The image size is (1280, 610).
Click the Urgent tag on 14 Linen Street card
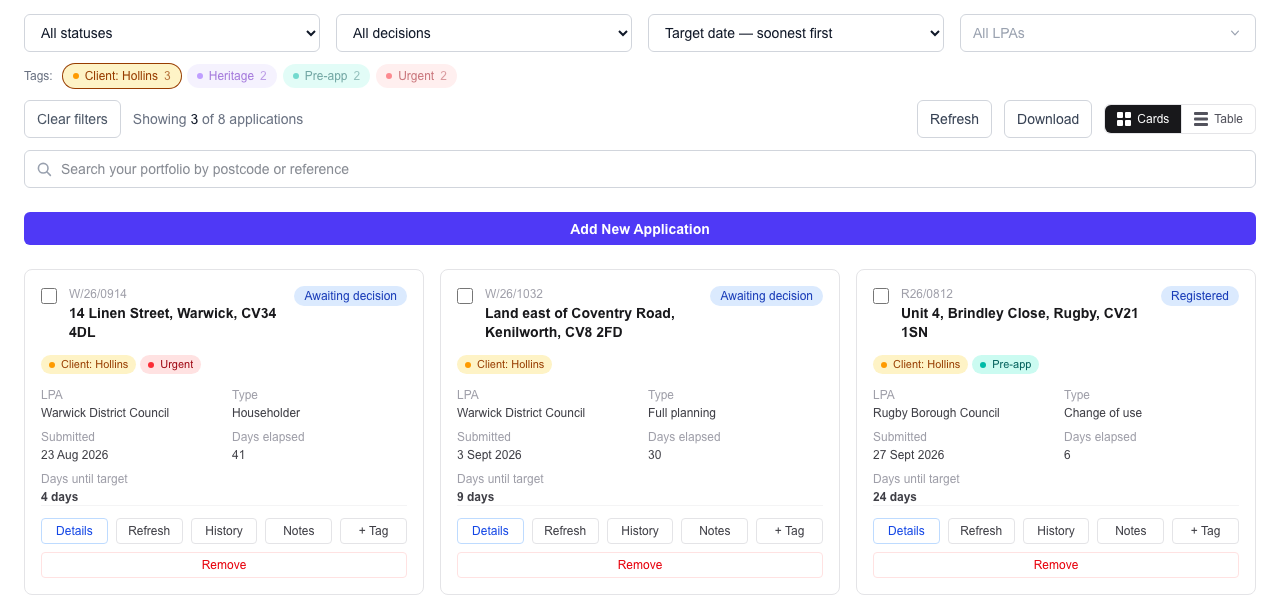[170, 364]
